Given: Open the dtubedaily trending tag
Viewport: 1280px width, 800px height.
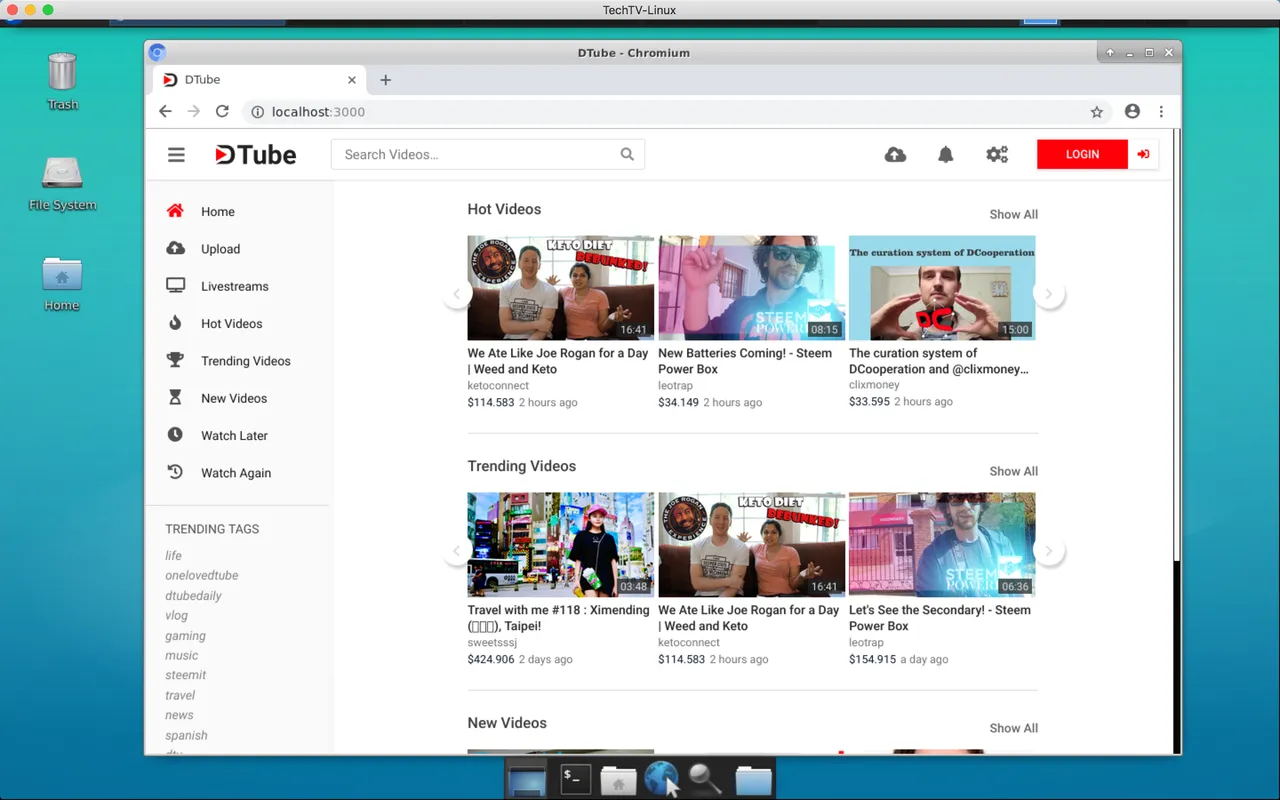Looking at the screenshot, I should (194, 595).
